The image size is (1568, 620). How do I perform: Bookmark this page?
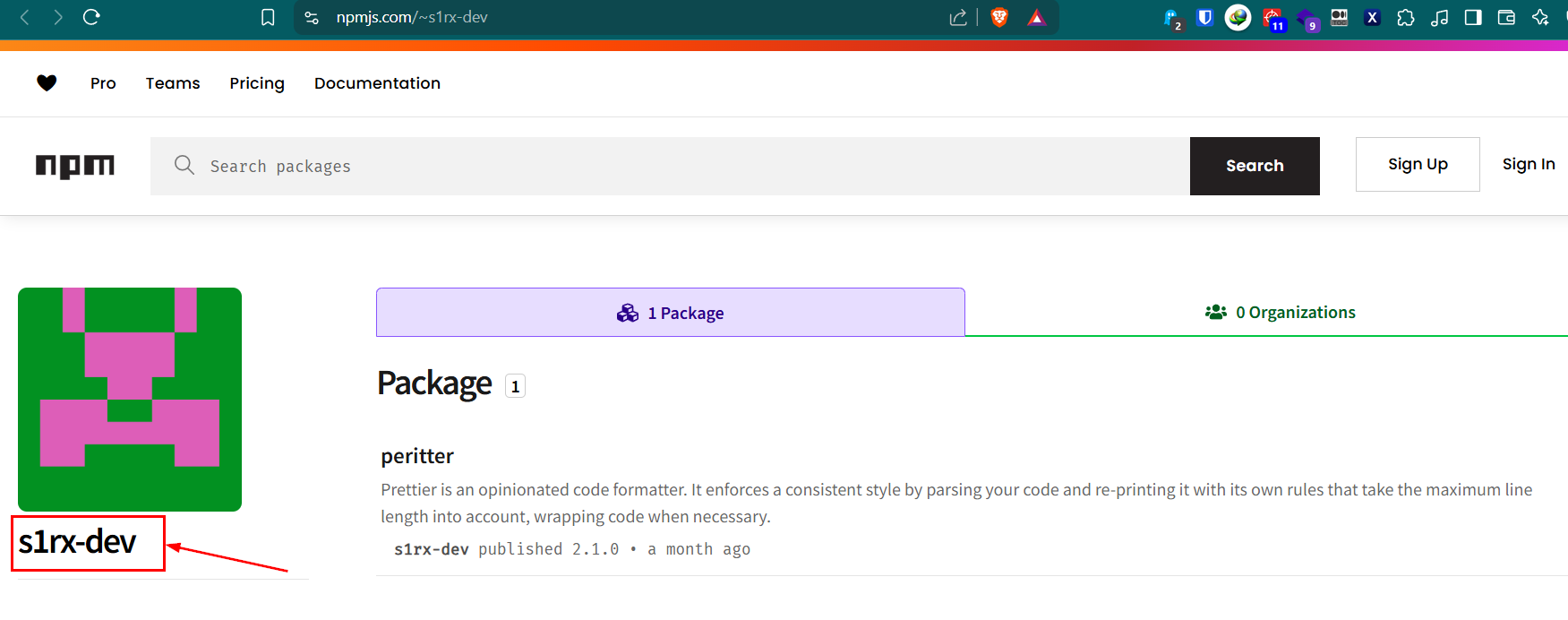click(268, 17)
